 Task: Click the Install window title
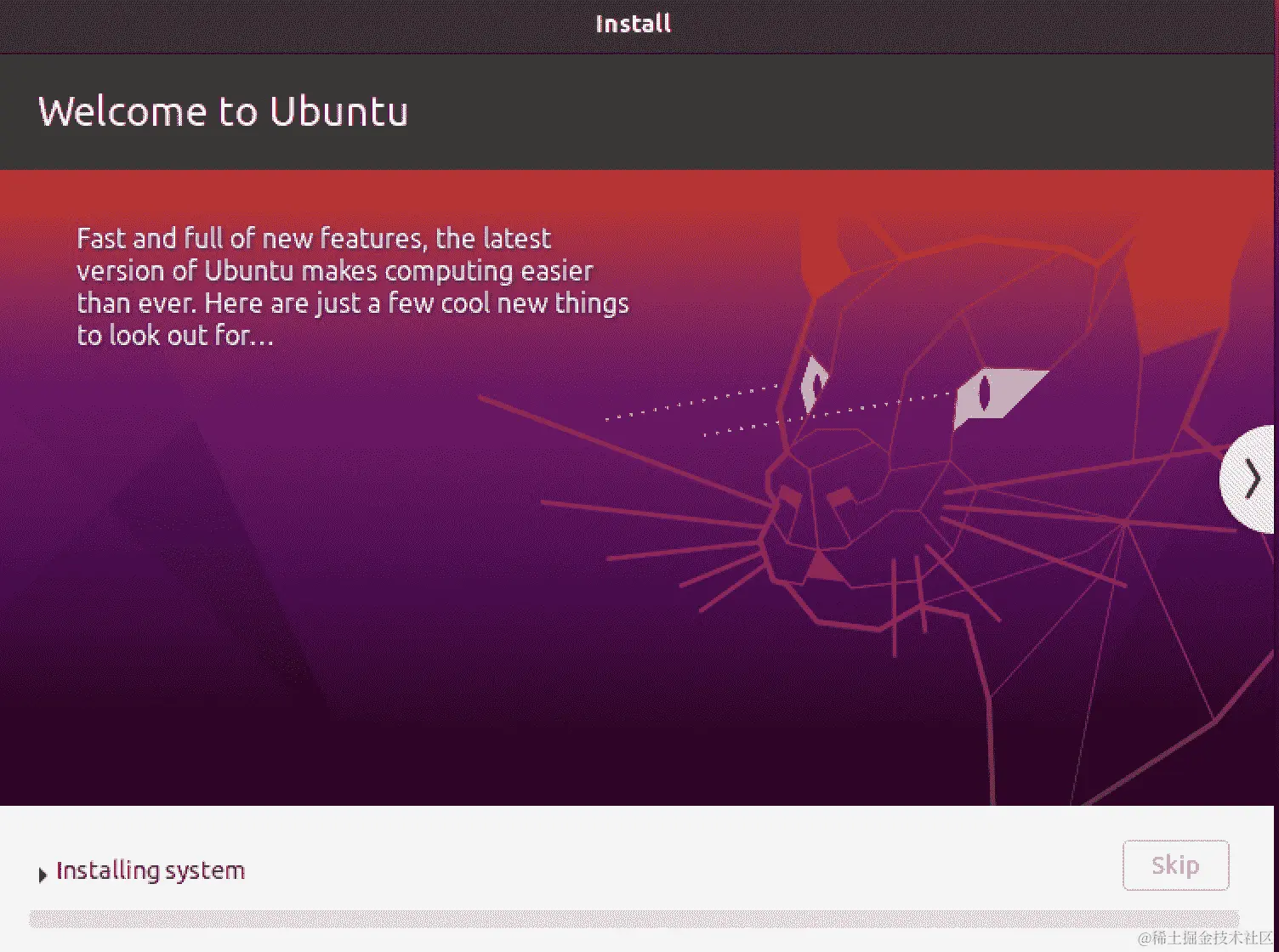634,24
